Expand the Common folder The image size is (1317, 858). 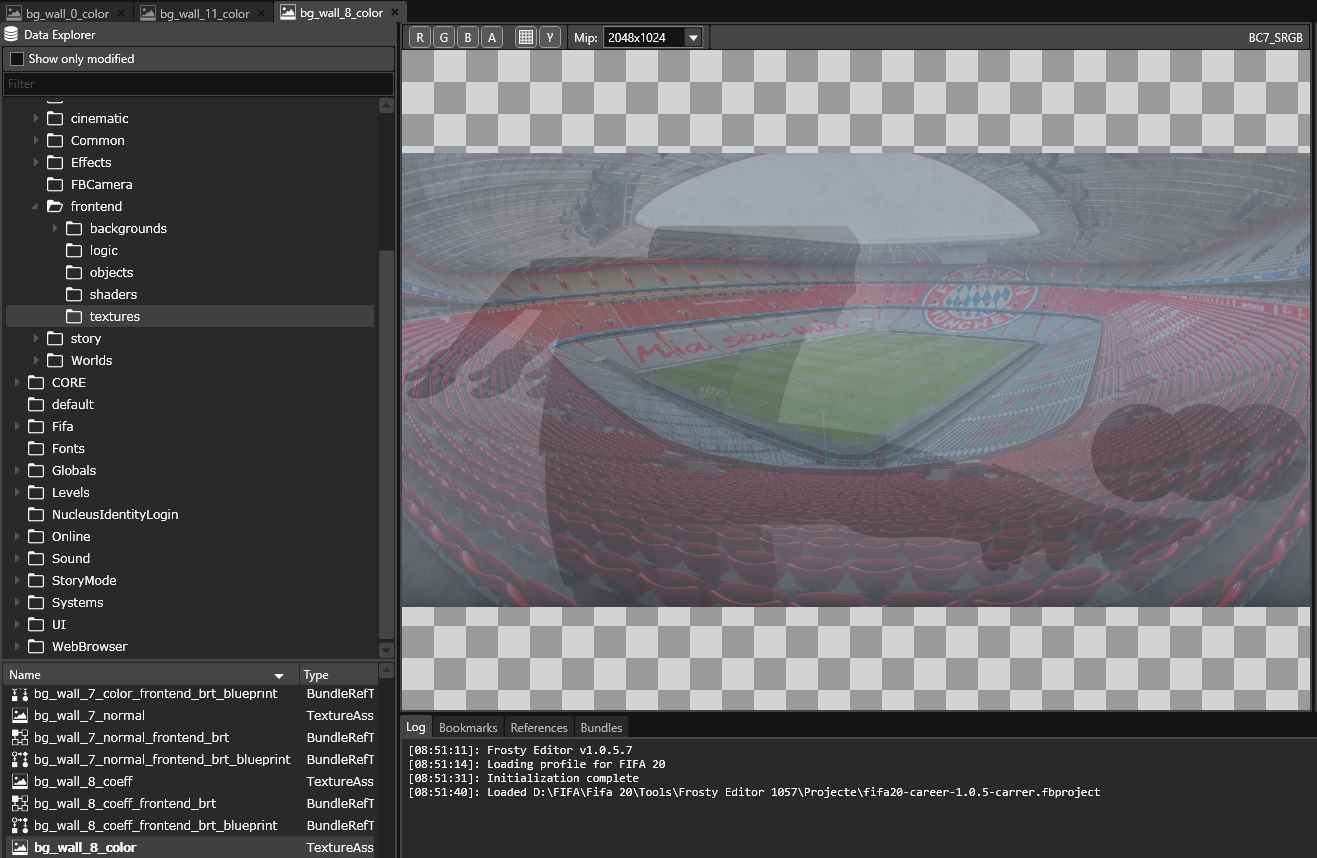click(36, 140)
